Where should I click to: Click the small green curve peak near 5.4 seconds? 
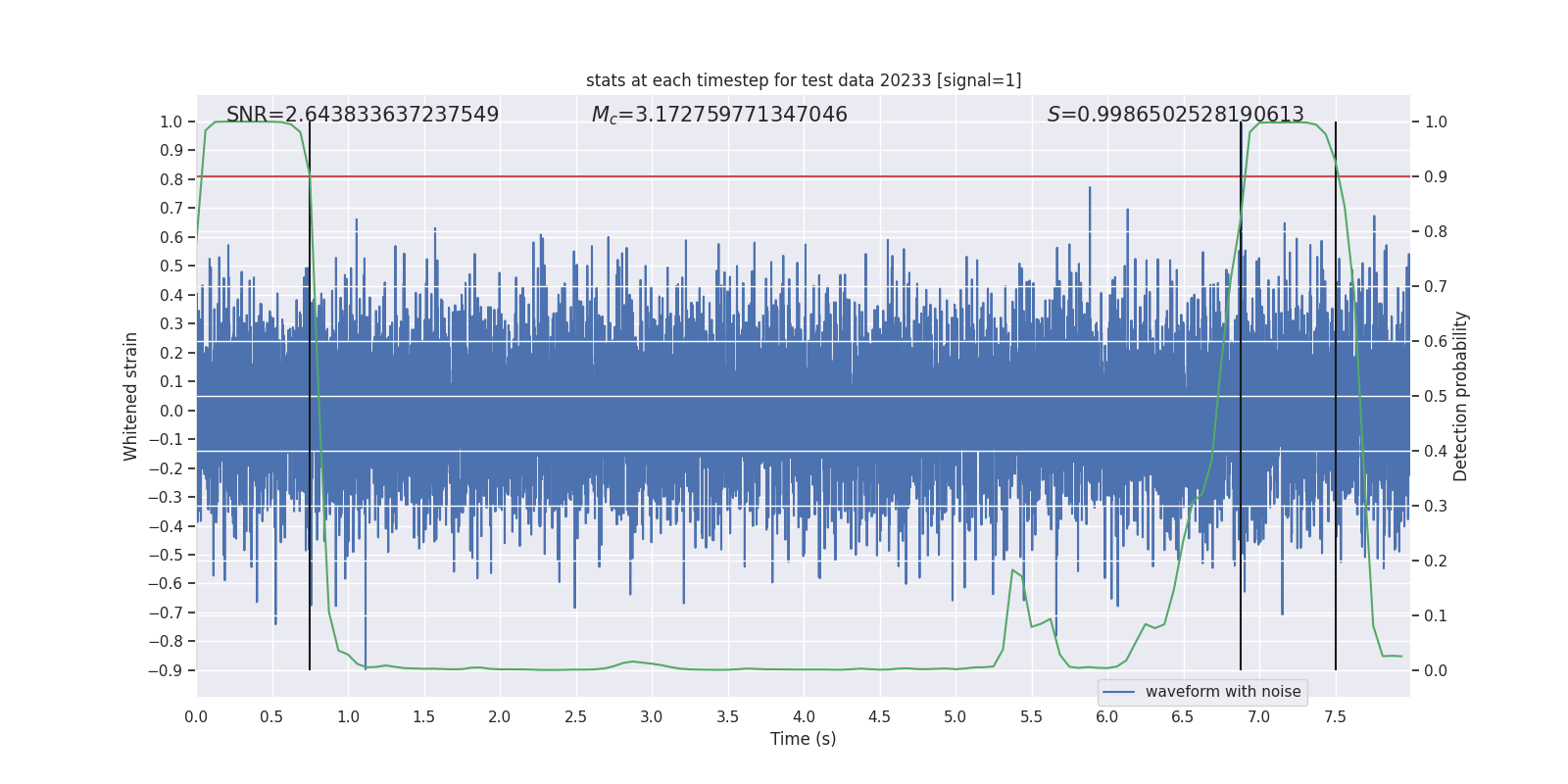pyautogui.click(x=1013, y=570)
